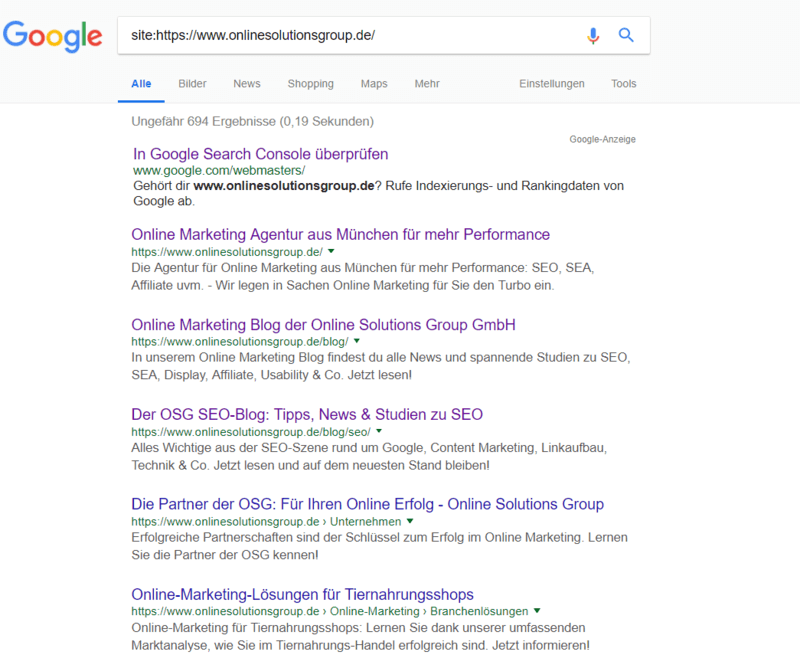Click the Google logo
The height and width of the screenshot is (668, 800).
tap(53, 36)
